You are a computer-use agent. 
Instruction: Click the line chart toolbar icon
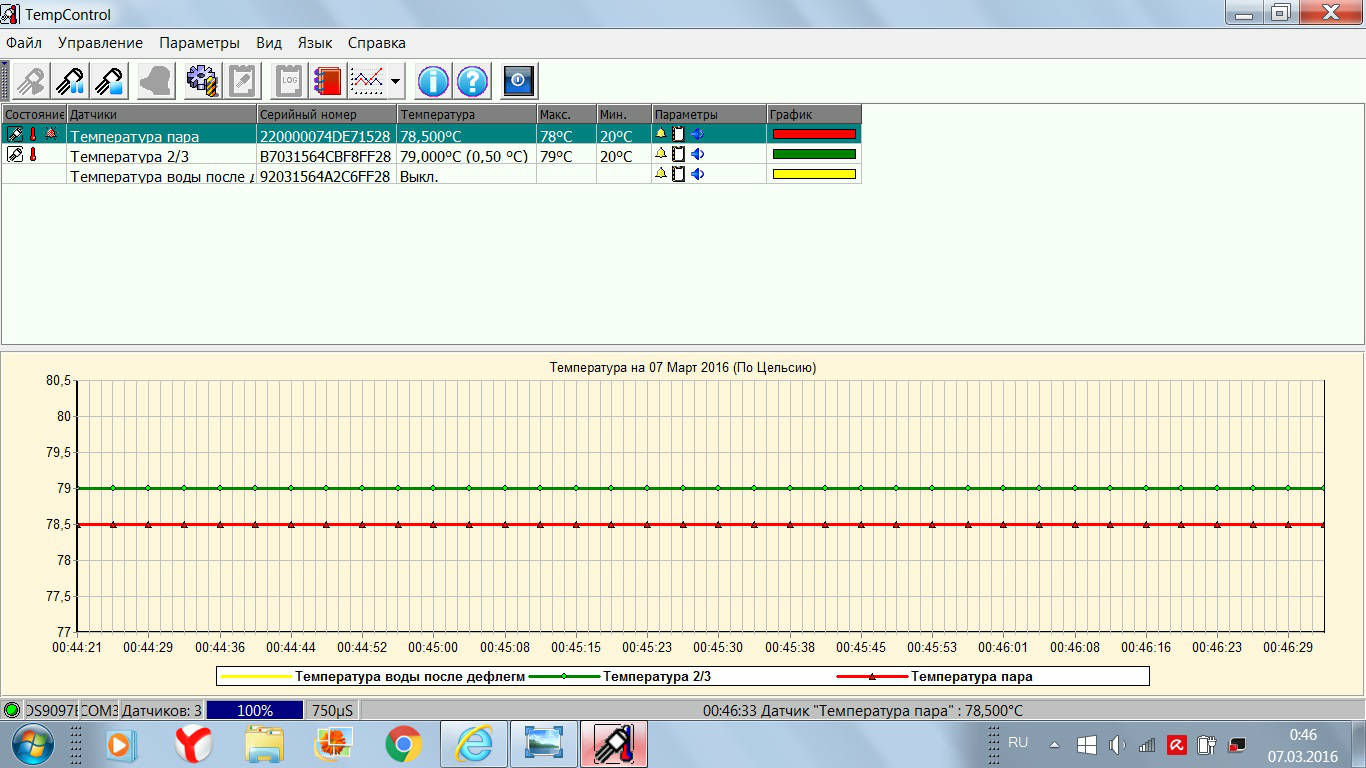coord(367,81)
